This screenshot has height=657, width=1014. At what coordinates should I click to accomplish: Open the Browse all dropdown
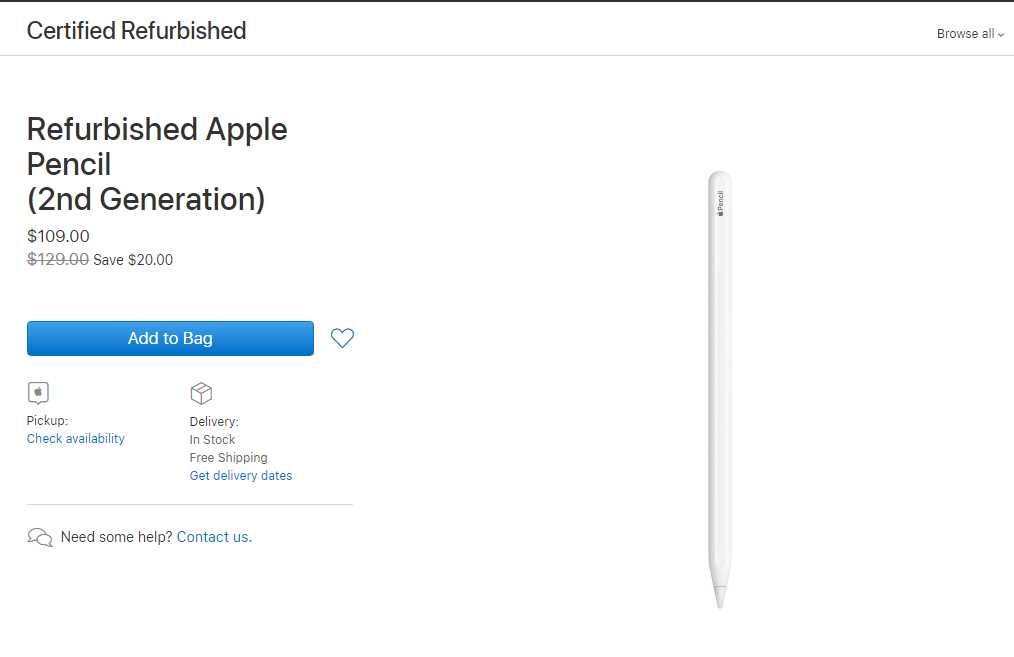coord(970,34)
